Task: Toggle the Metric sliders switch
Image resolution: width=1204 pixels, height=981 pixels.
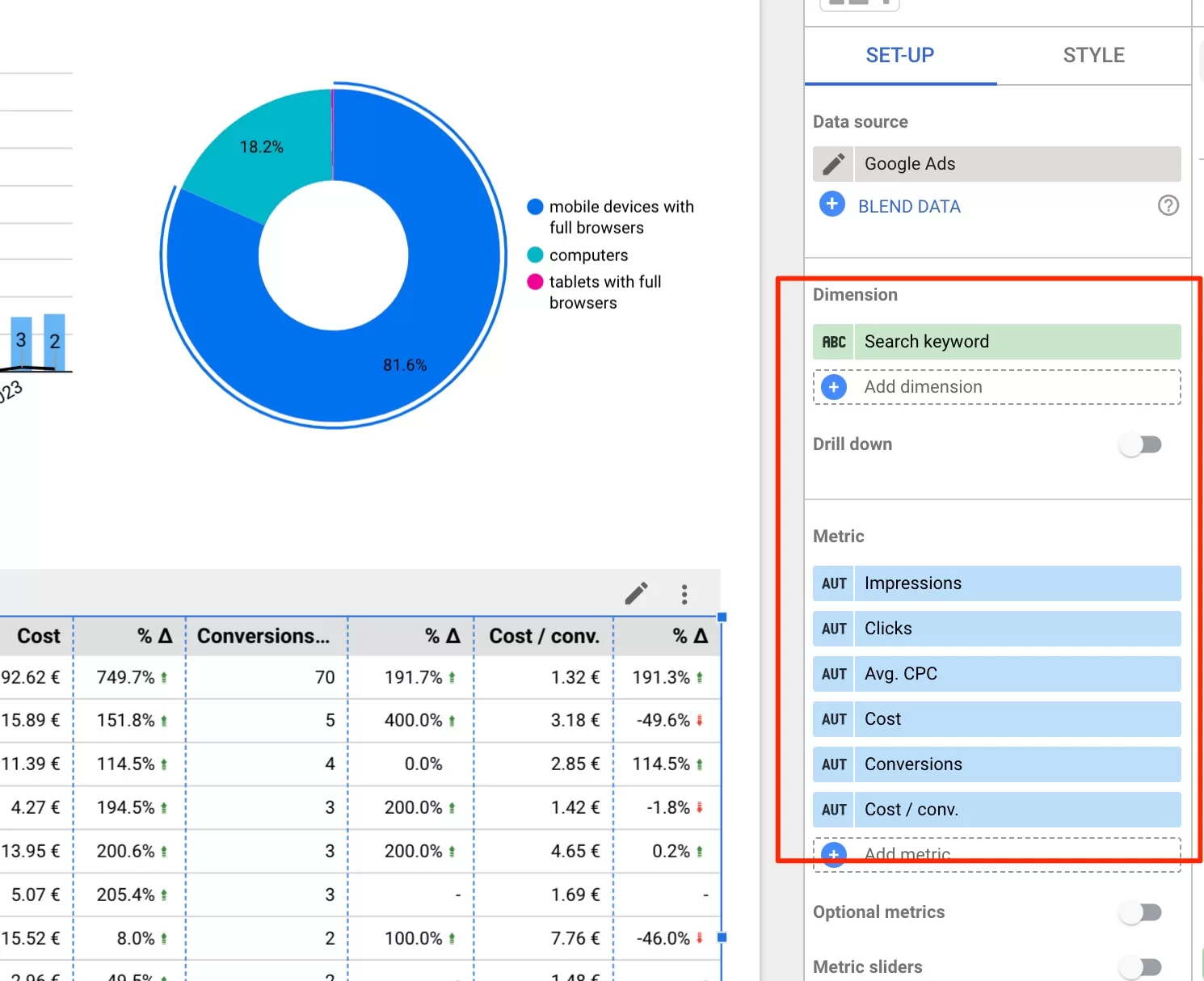Action: 1141,966
